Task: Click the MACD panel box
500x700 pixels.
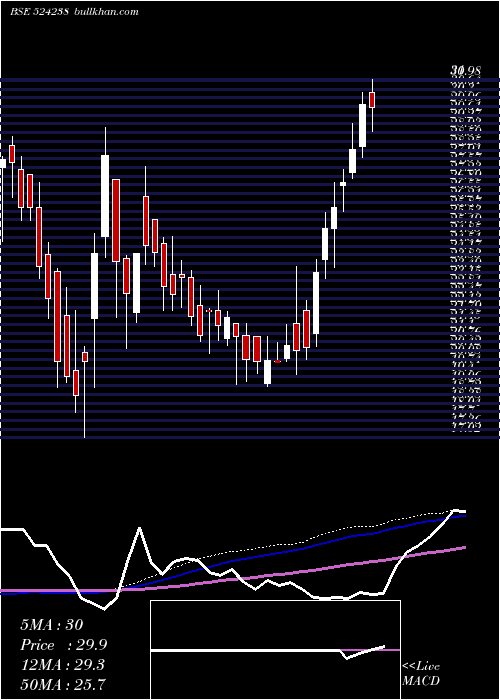Action: (275, 650)
